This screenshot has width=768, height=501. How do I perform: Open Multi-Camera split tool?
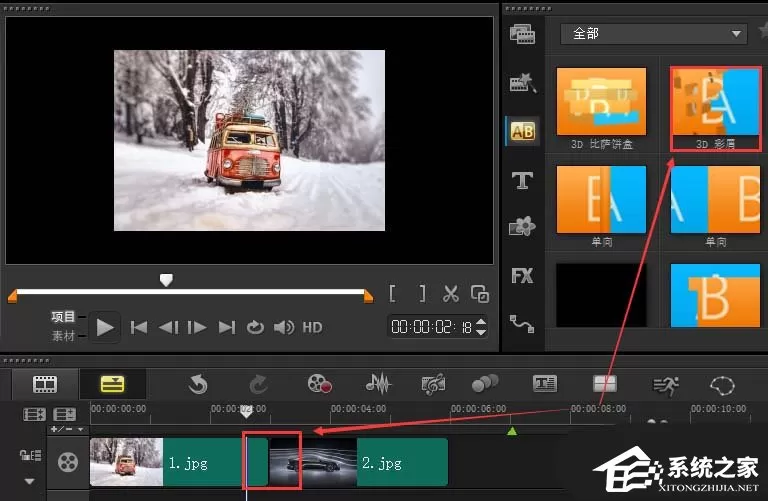pyautogui.click(x=604, y=384)
